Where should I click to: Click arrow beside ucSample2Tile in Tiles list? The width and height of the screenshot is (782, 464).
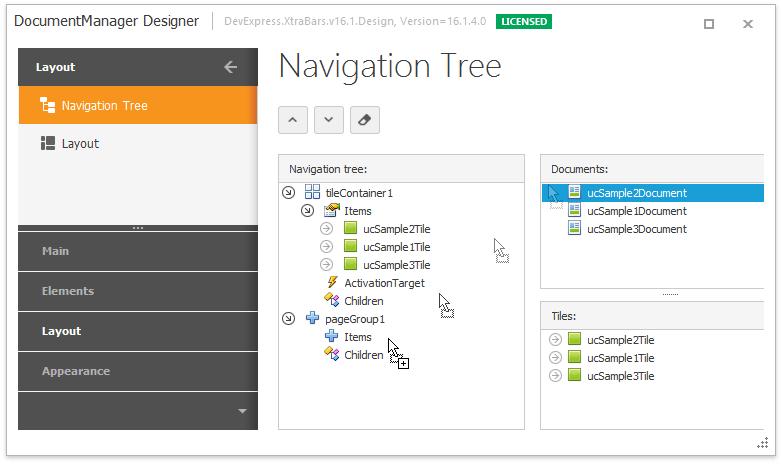[x=555, y=340]
